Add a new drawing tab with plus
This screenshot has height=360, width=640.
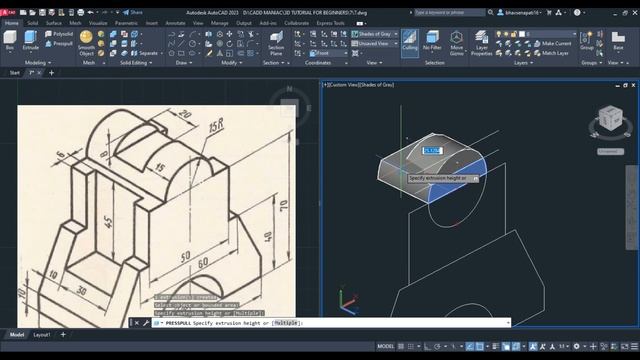51,73
